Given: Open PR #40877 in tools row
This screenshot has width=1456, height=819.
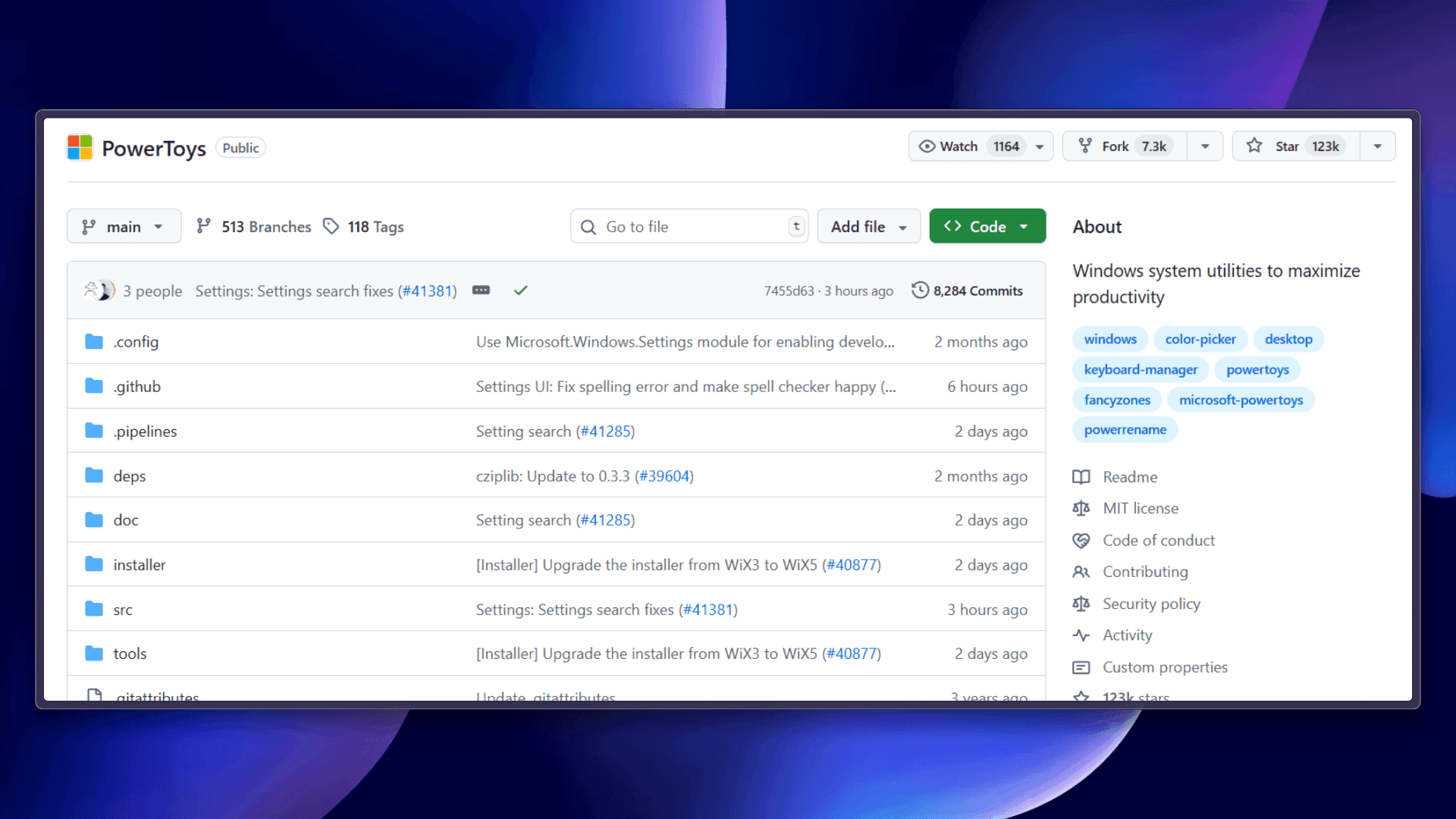Looking at the screenshot, I should pos(852,654).
